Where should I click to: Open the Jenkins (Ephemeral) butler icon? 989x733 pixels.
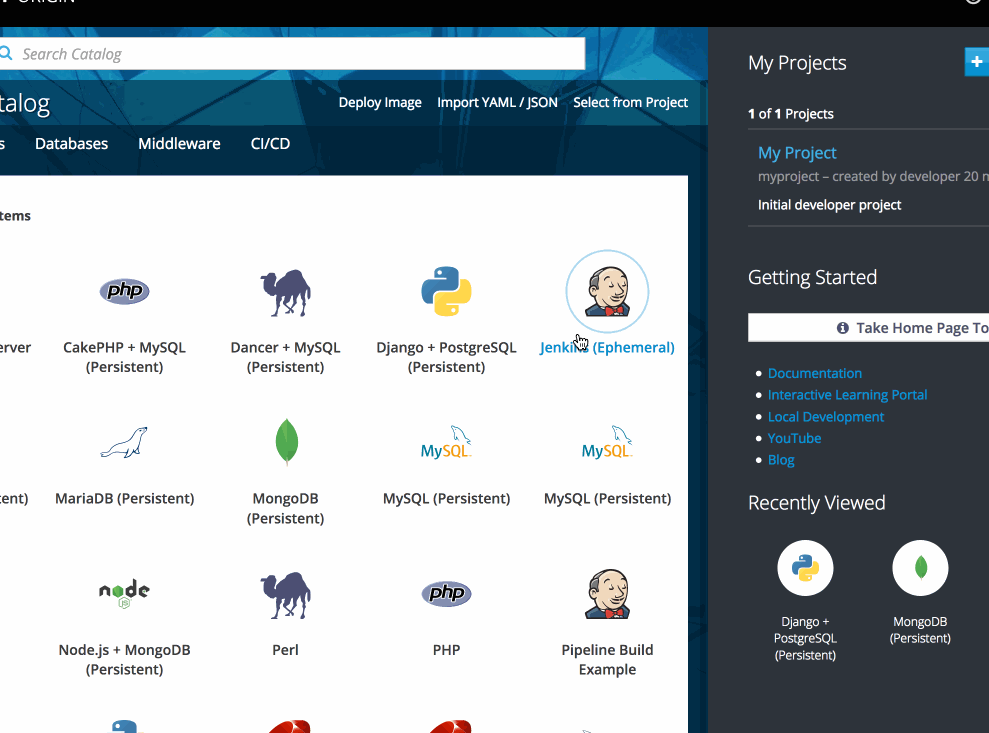click(607, 291)
